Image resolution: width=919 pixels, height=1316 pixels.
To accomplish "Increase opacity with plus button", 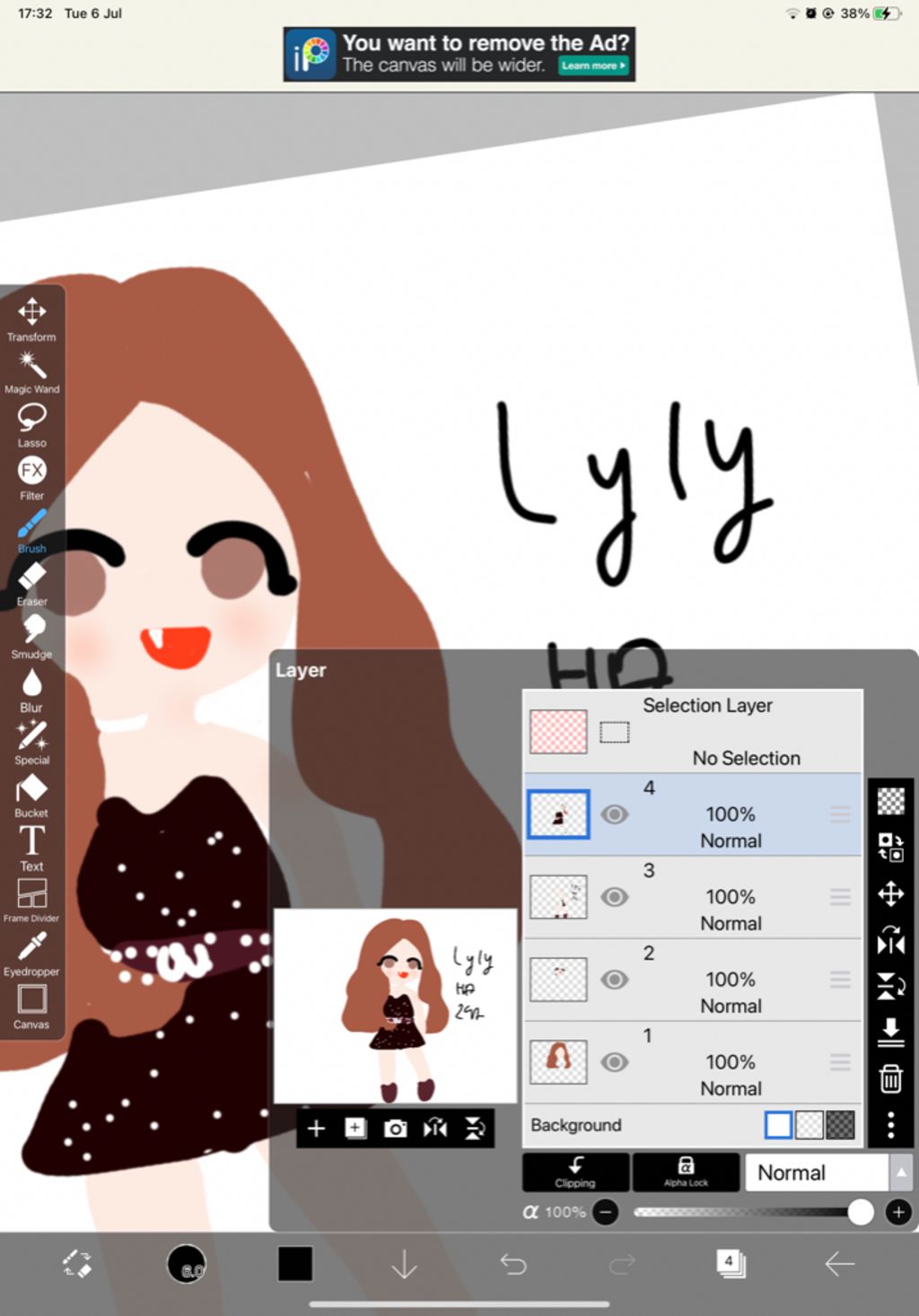I will 897,1213.
